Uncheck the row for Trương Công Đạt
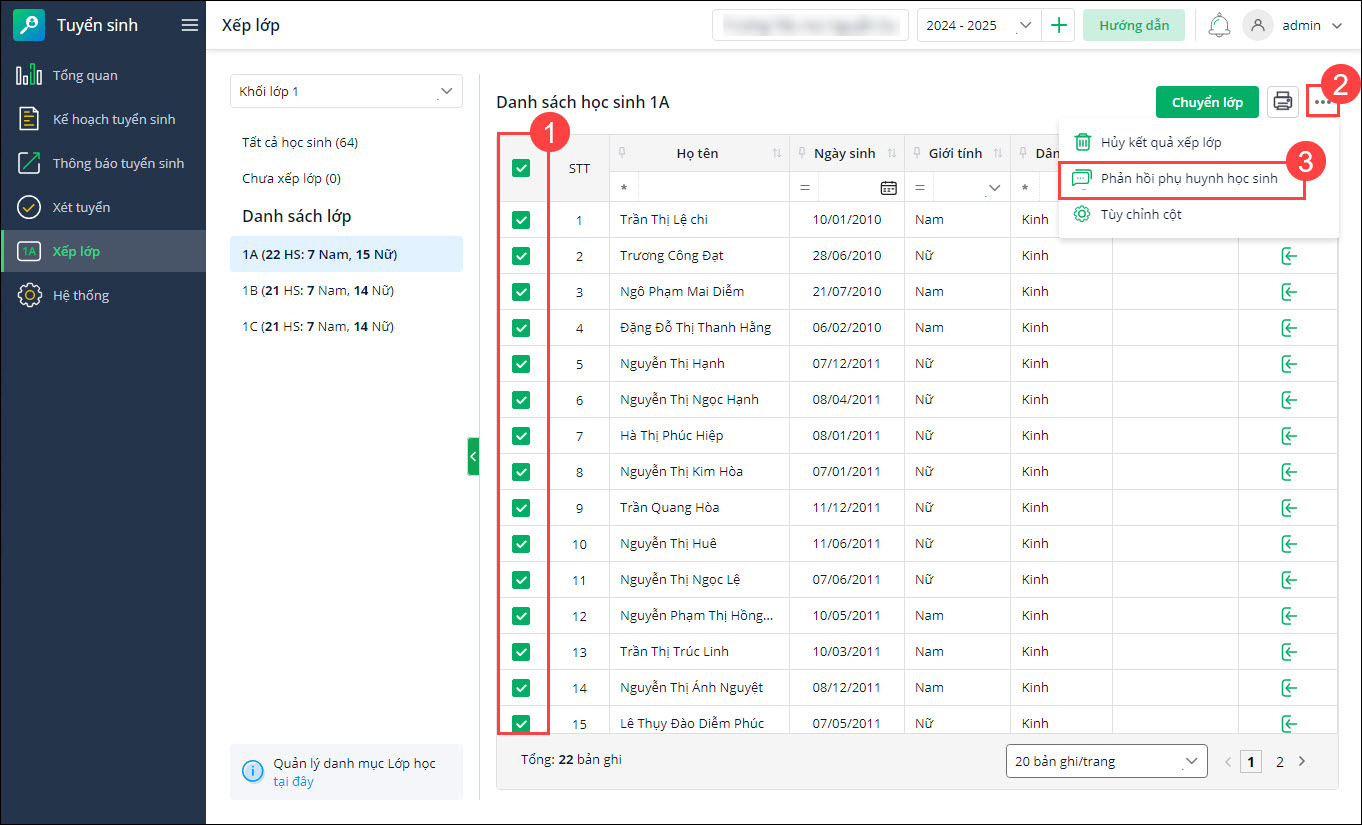Screen dimensions: 1362x825 click(521, 256)
